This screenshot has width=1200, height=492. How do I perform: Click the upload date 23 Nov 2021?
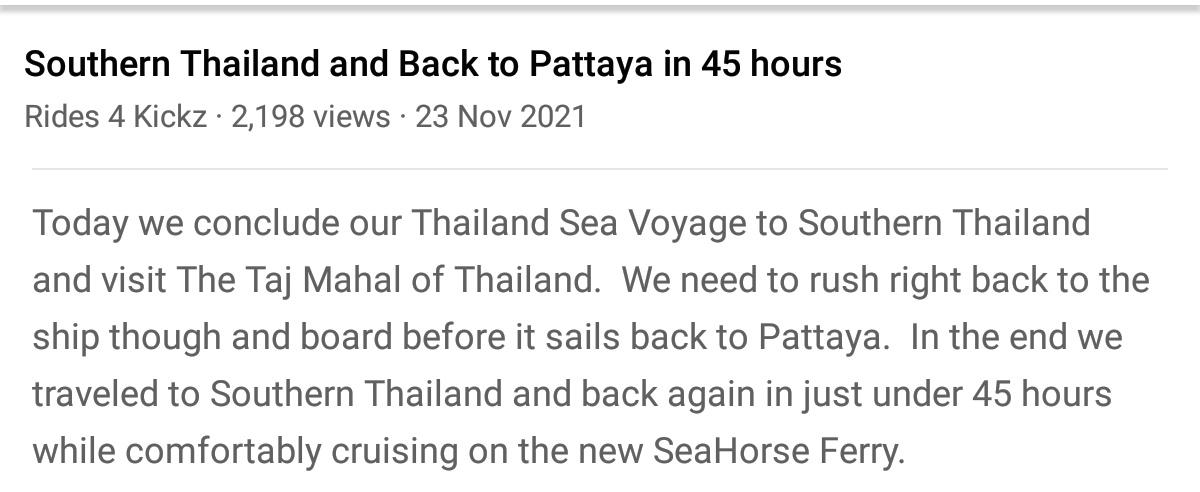tap(500, 117)
